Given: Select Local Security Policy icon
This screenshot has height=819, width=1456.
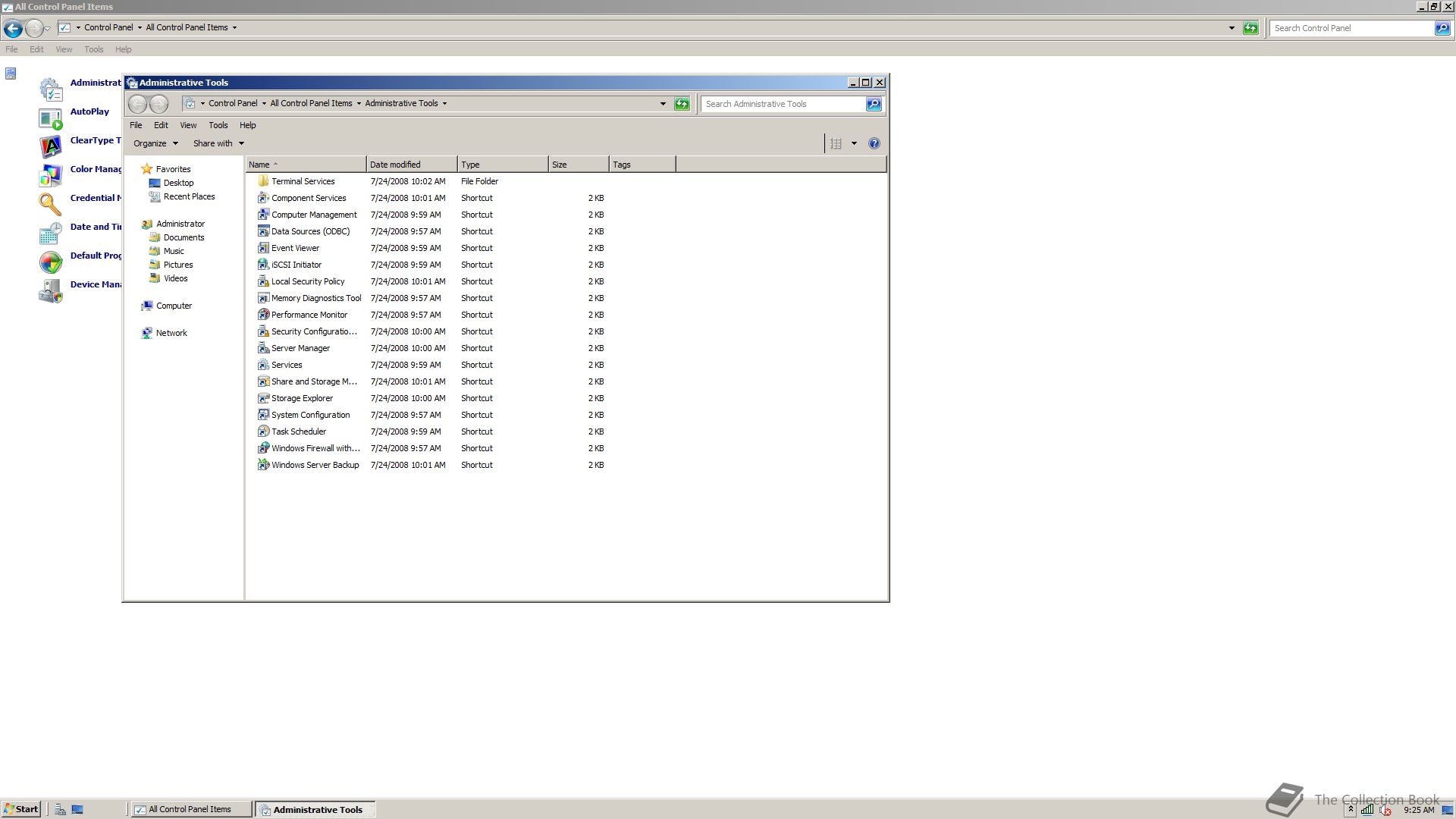Looking at the screenshot, I should (x=263, y=281).
